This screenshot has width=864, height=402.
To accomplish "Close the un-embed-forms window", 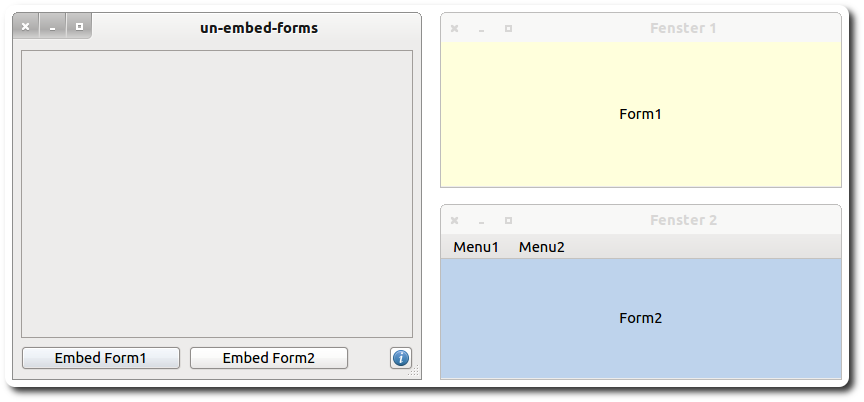I will point(26,27).
